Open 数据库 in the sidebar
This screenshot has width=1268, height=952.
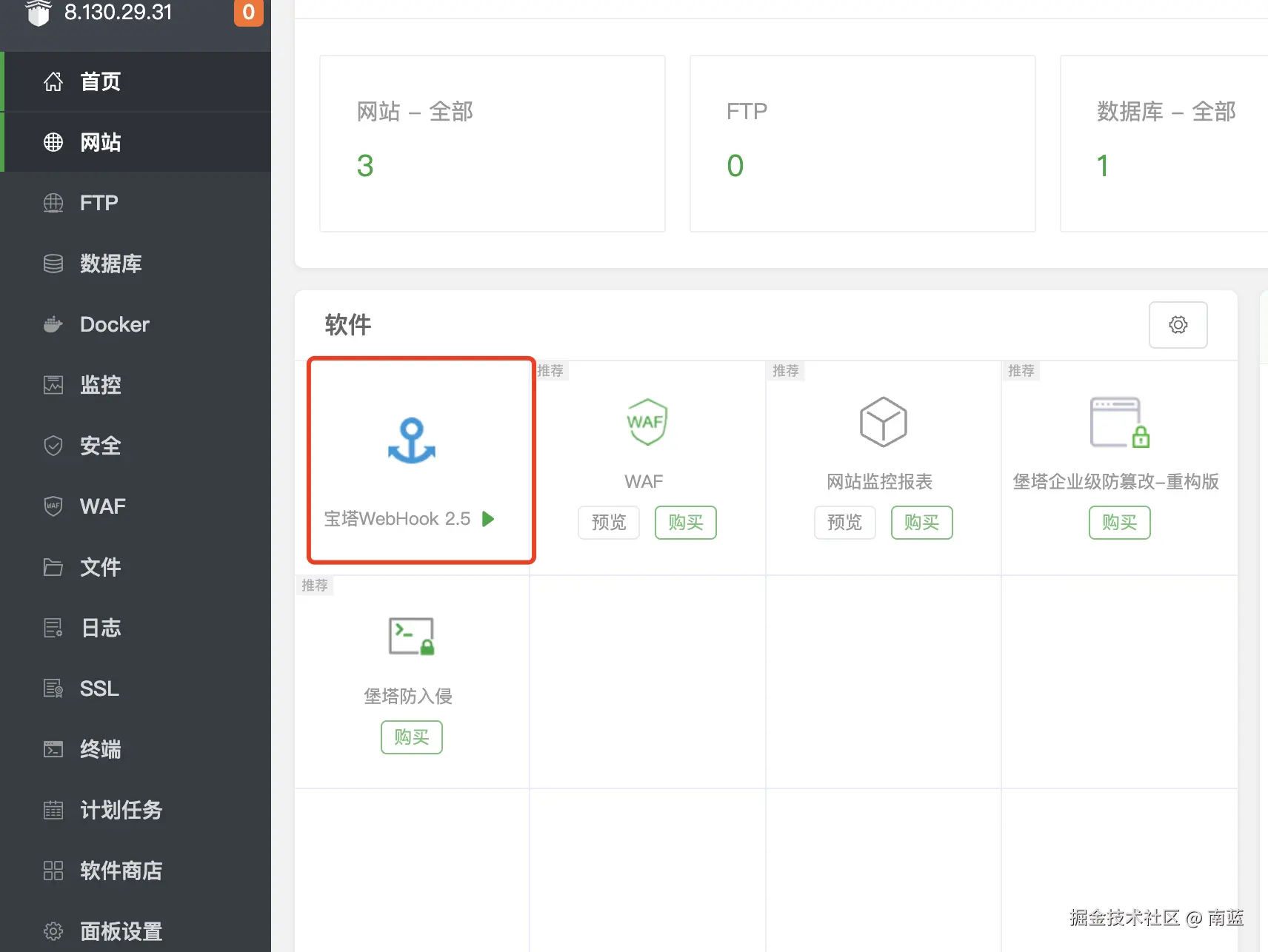[x=136, y=264]
